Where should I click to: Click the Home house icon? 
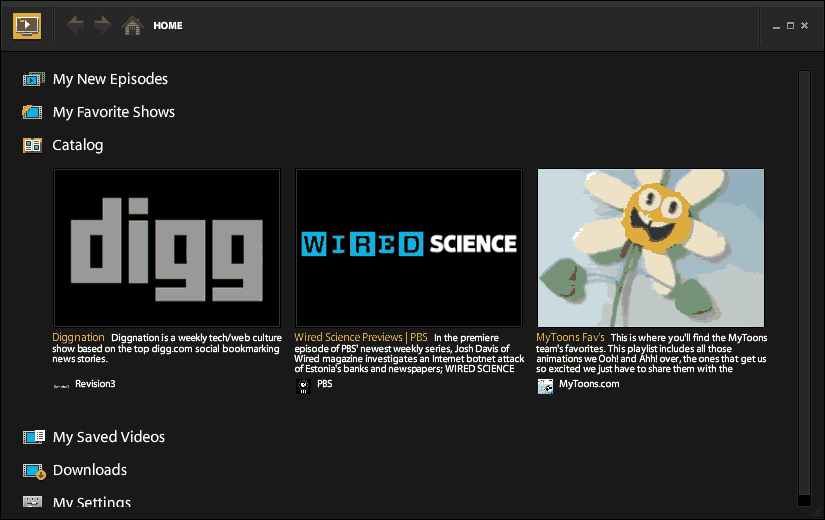tap(132, 25)
